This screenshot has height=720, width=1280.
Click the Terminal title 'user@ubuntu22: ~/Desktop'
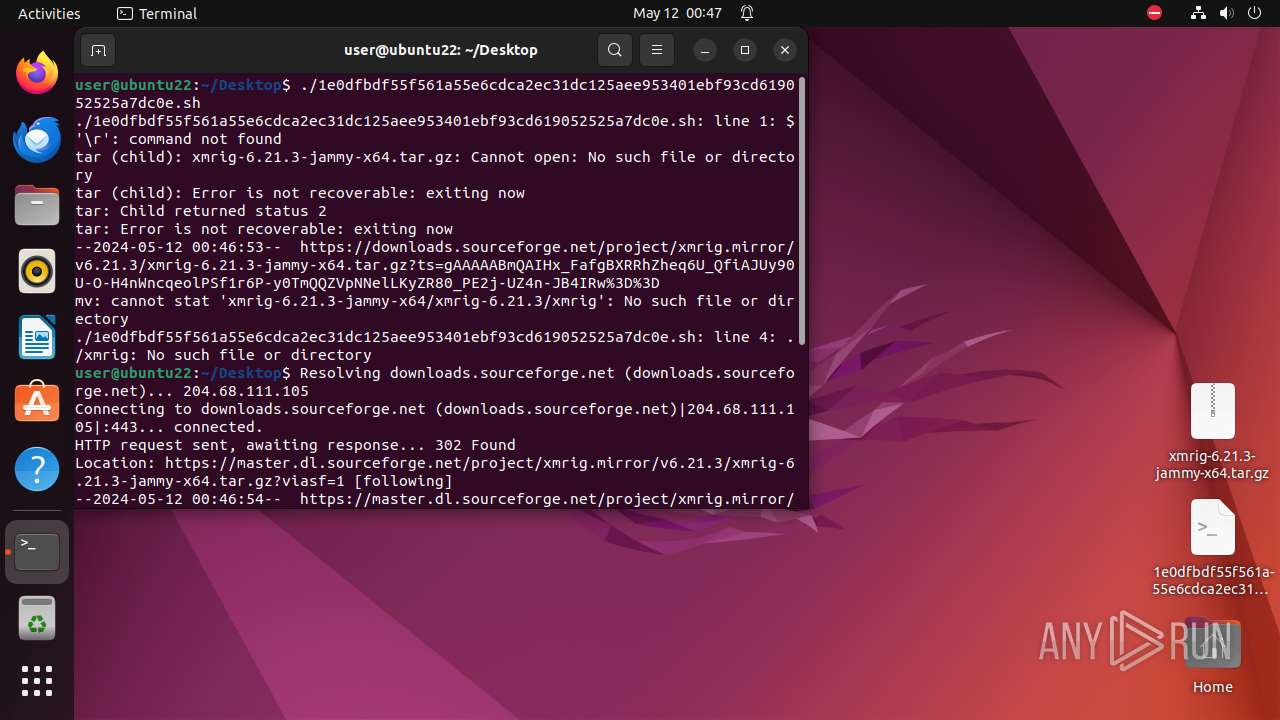click(x=441, y=50)
